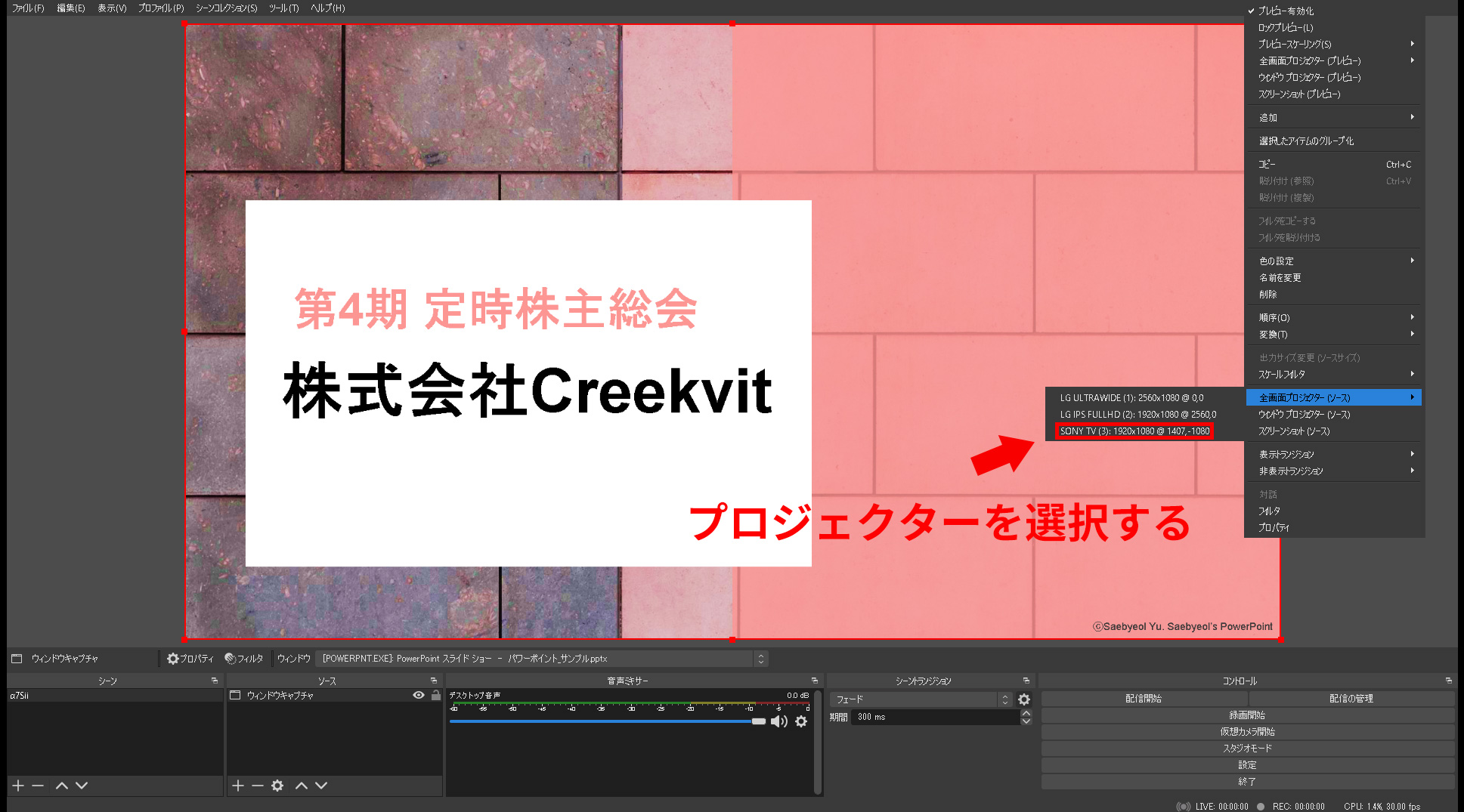Mute desktop audio speaker icon
The image size is (1464, 812).
(779, 721)
